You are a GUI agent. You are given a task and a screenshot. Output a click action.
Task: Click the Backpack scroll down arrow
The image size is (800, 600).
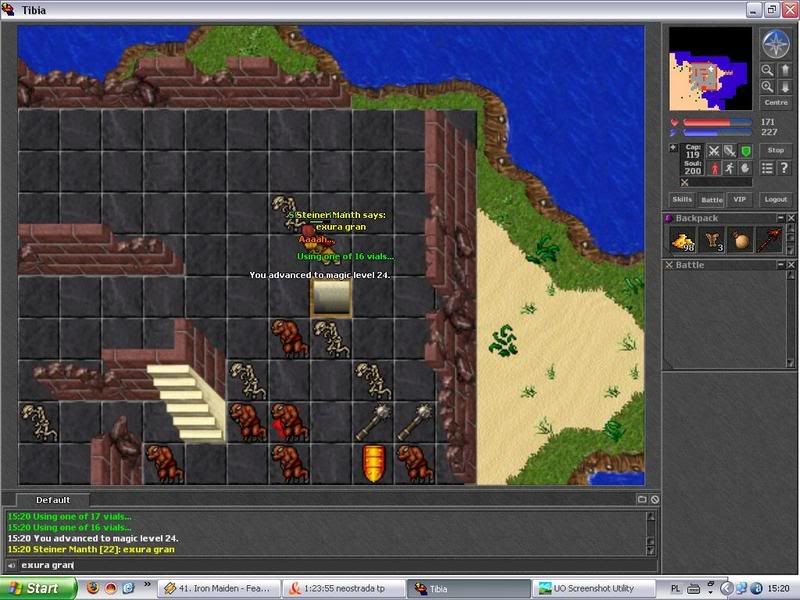click(791, 251)
